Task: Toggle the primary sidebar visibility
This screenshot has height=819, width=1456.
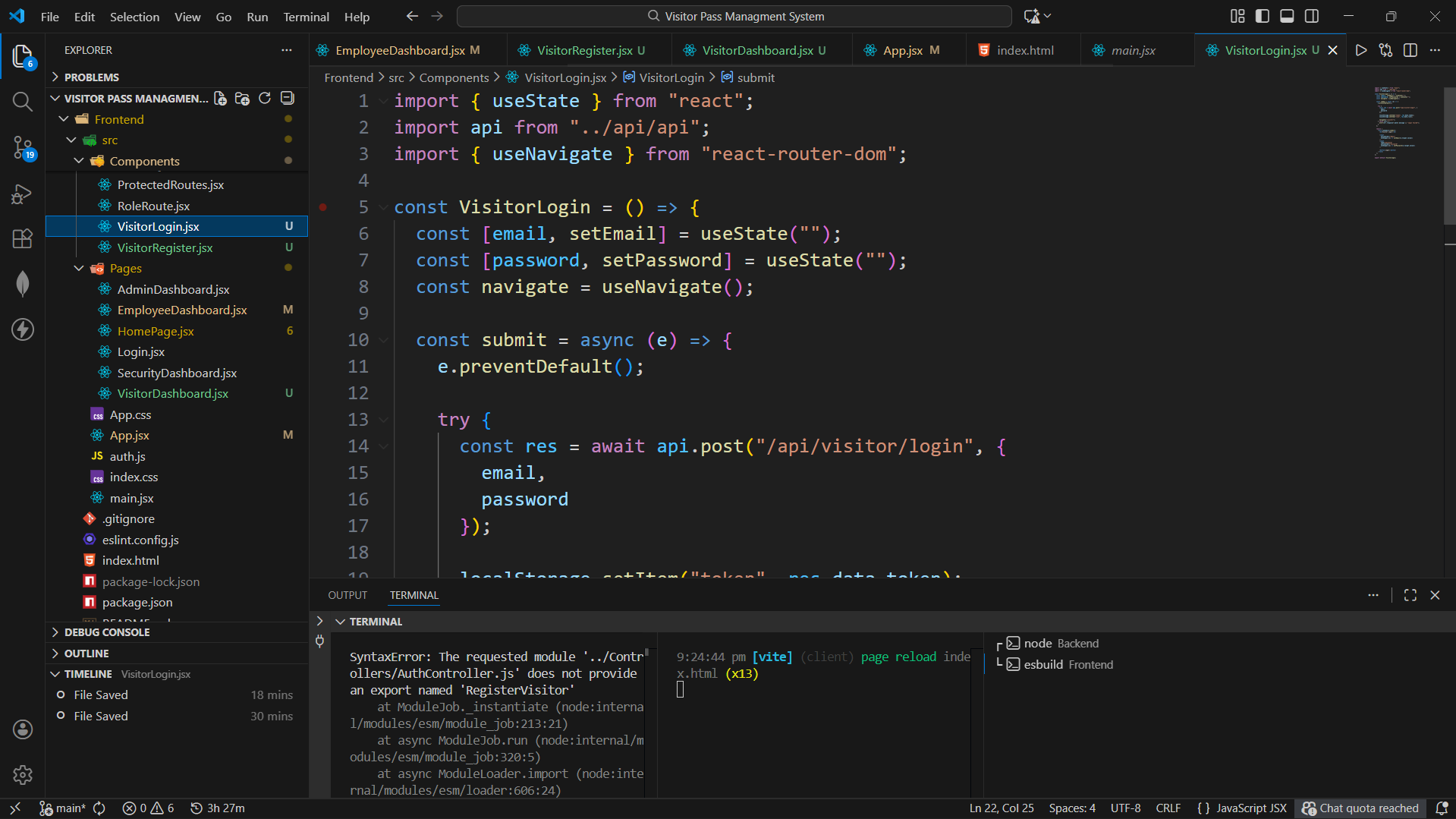Action: (x=1263, y=16)
